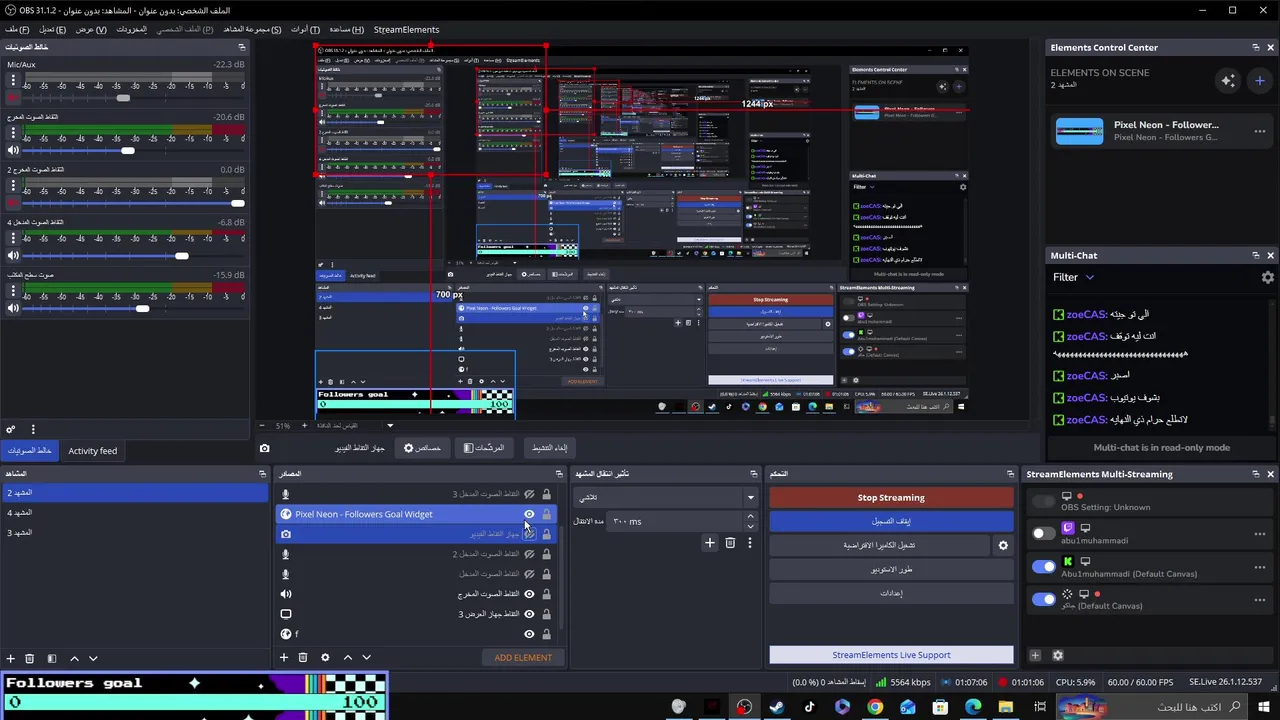Click the خصائص properties button

pos(422,448)
